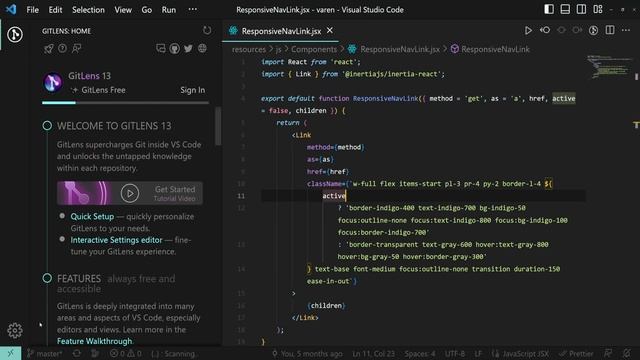Open the Run menu
The image size is (640, 360).
(x=169, y=9)
